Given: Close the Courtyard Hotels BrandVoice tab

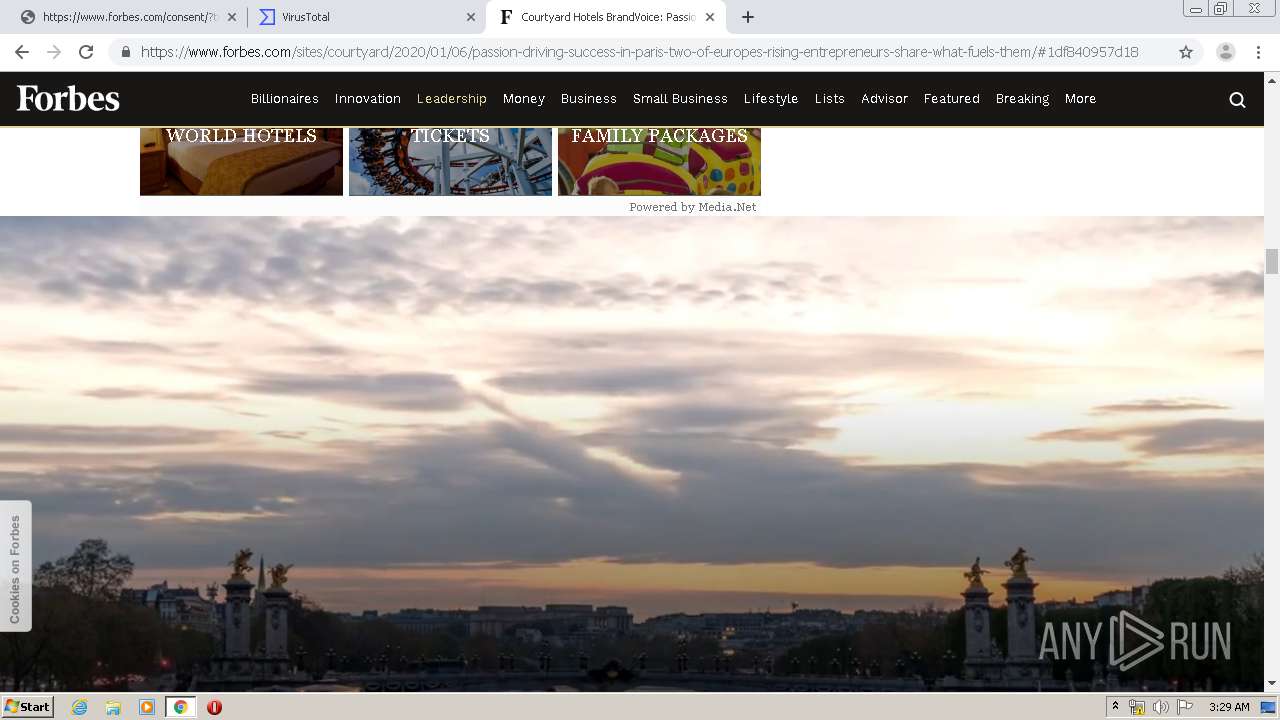Looking at the screenshot, I should (710, 17).
